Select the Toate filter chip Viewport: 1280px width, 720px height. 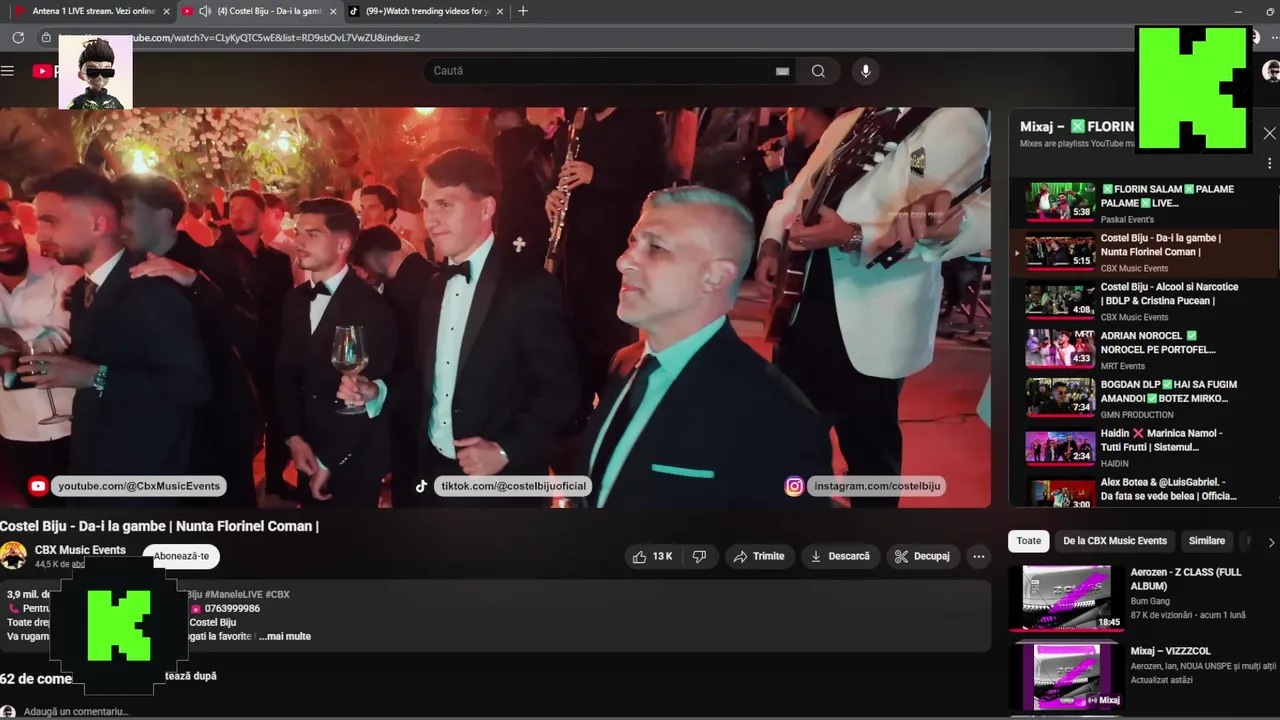pyautogui.click(x=1029, y=541)
